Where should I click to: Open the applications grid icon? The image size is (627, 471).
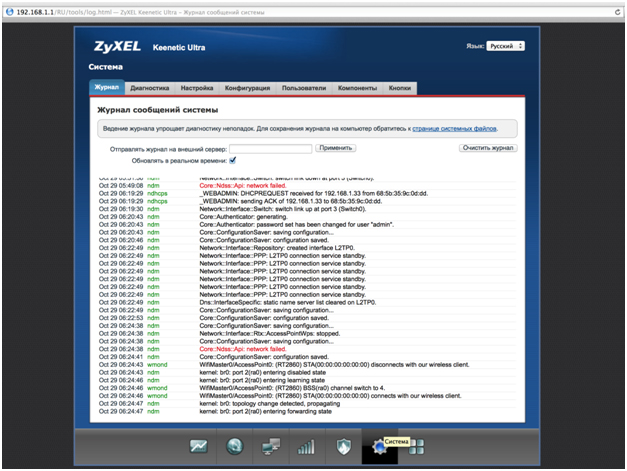(416, 447)
